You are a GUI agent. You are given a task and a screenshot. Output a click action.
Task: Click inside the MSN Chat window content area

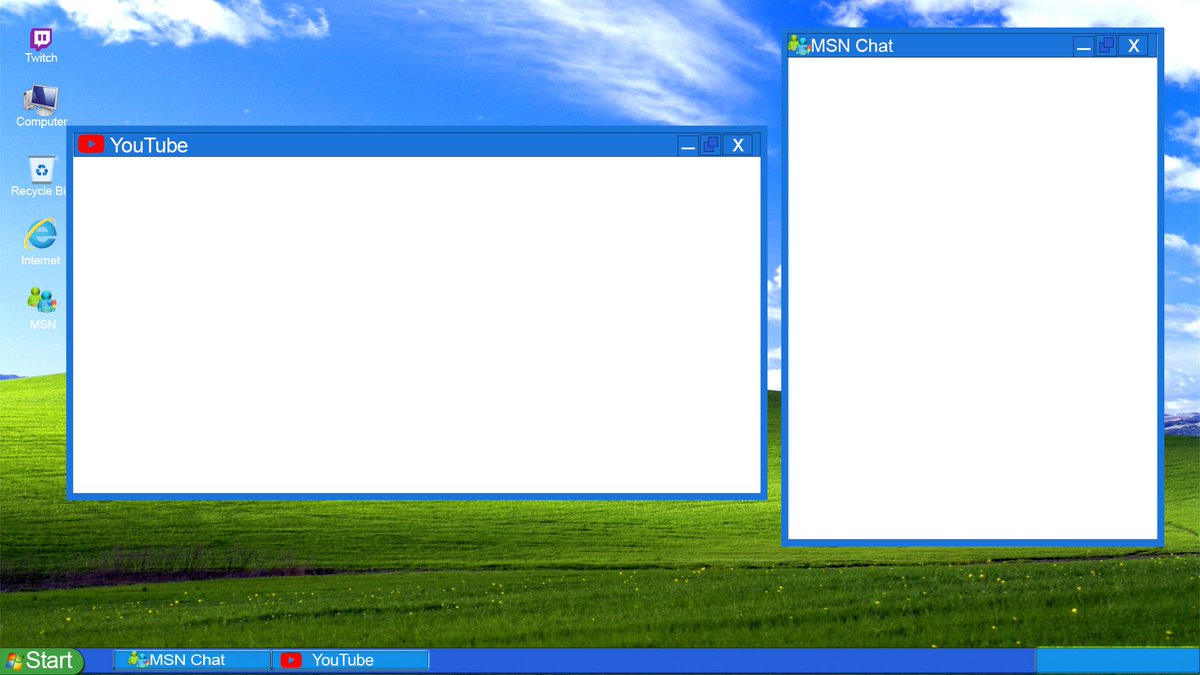click(x=972, y=298)
